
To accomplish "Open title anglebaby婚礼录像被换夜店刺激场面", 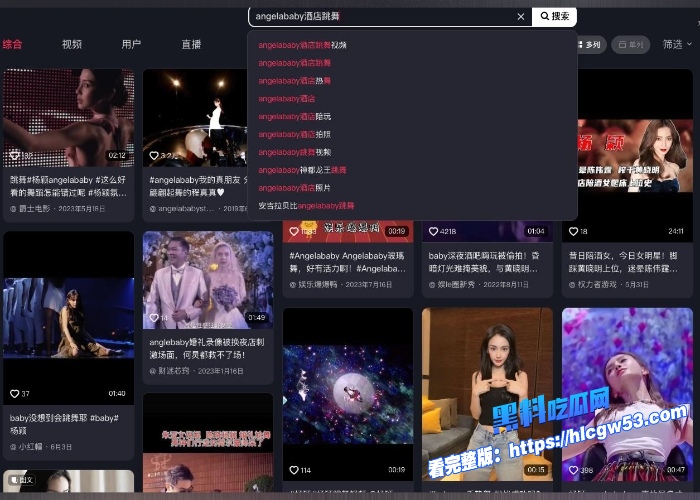I will click(x=207, y=348).
